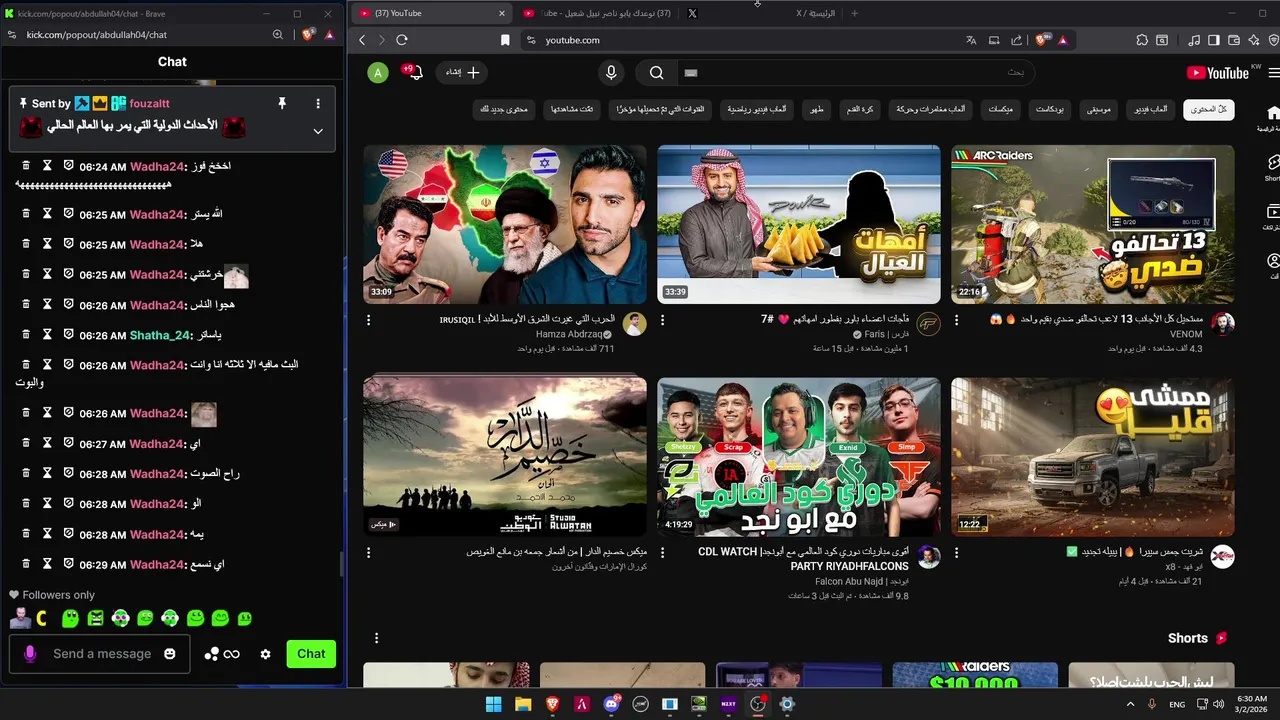The height and width of the screenshot is (720, 1280).
Task: Timeout the Shatha_24 message sender
Action: (x=47, y=335)
